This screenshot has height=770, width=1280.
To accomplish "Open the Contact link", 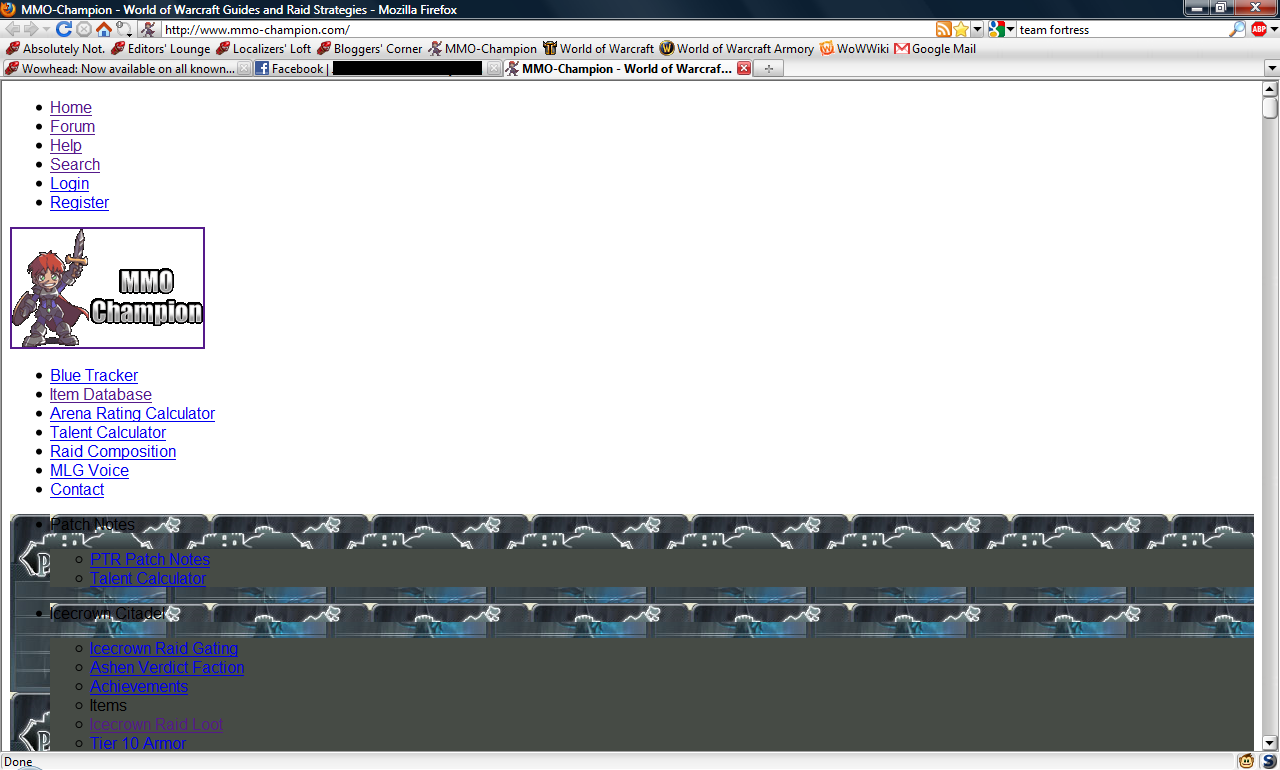I will click(x=77, y=490).
